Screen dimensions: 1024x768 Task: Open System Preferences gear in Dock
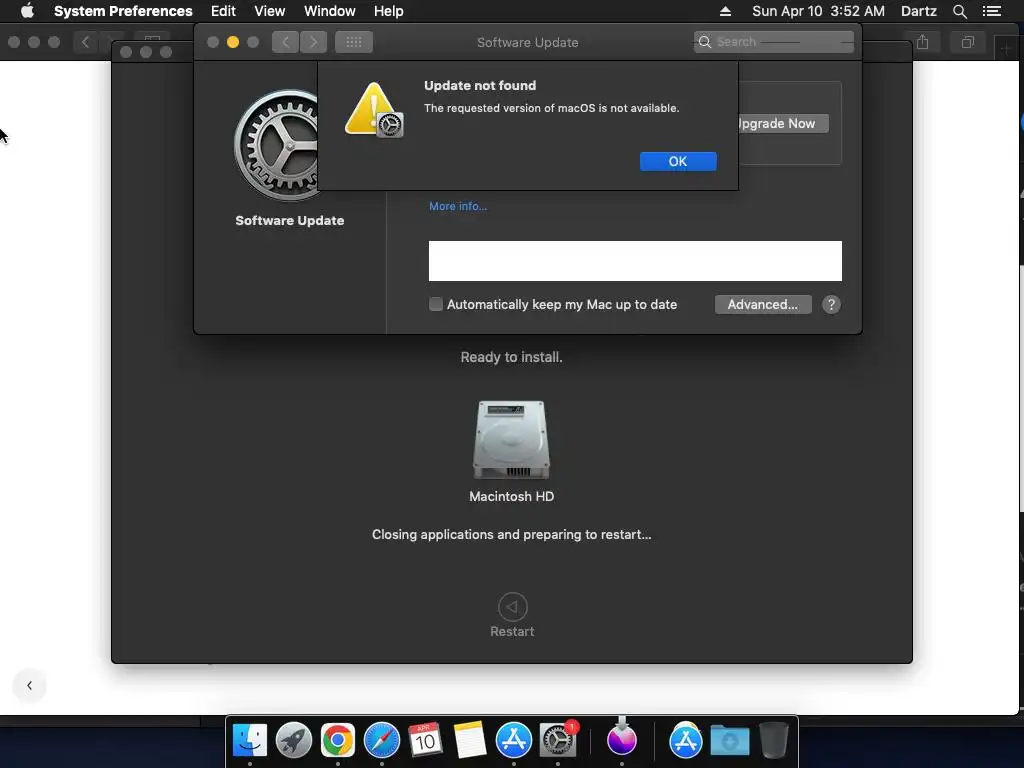tap(558, 741)
